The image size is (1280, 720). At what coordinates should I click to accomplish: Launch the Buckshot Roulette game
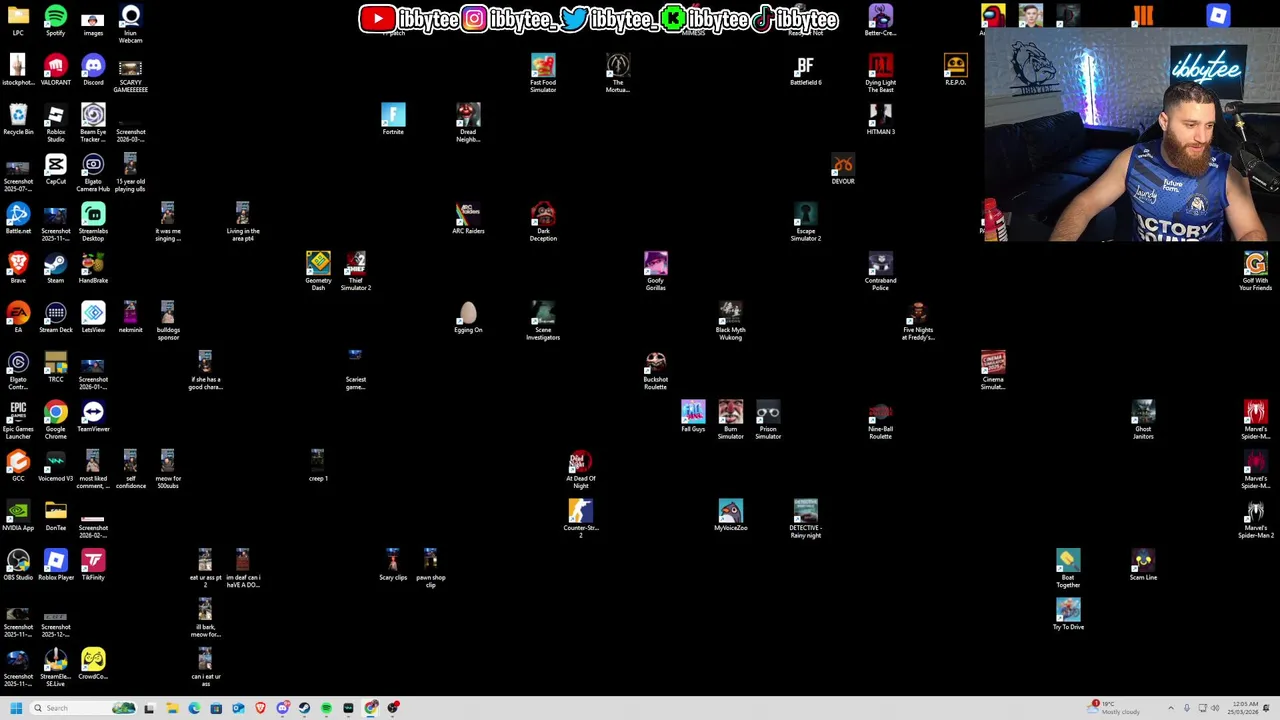(655, 371)
